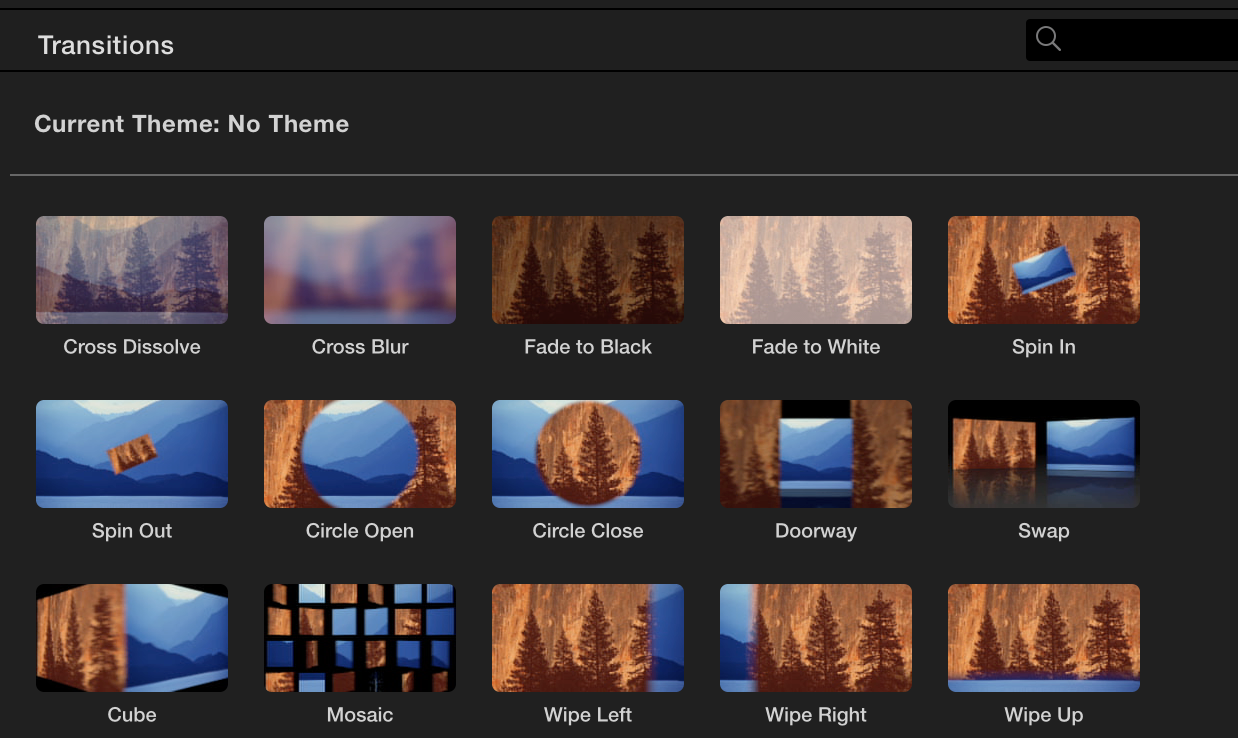Pick the Circle Close transition thumbnail
Image resolution: width=1238 pixels, height=738 pixels.
click(588, 454)
